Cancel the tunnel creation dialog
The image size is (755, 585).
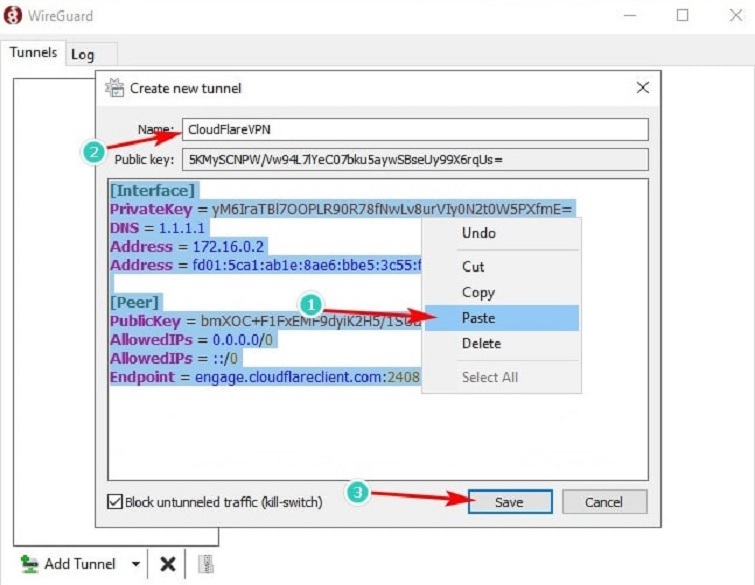tap(604, 502)
